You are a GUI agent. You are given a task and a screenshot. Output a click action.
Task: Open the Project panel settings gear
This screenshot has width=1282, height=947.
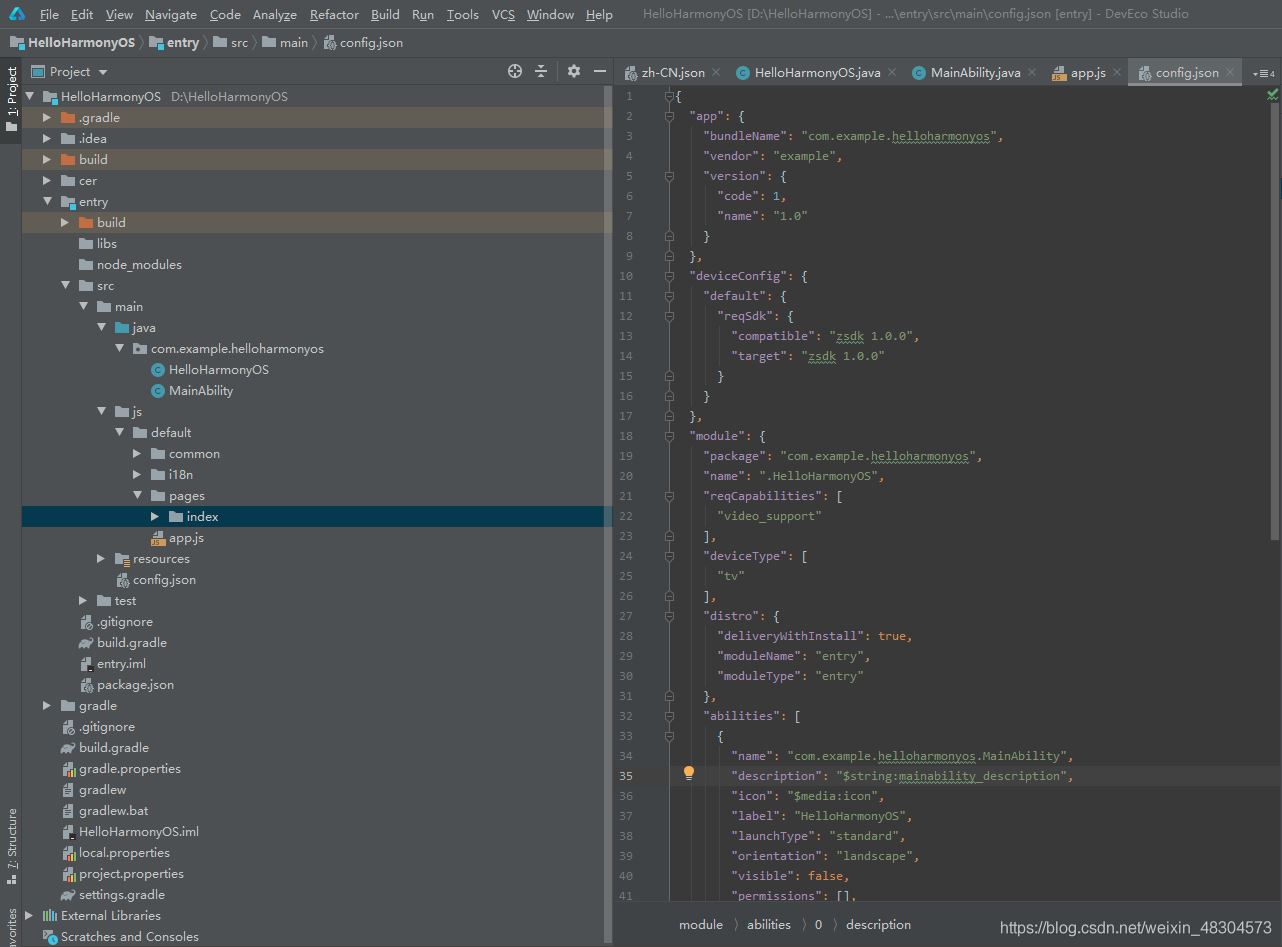point(573,71)
